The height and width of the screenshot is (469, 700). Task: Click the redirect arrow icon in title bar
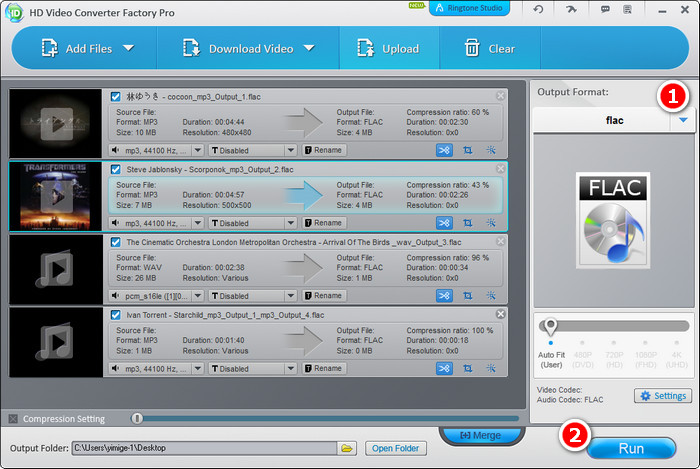pos(571,9)
